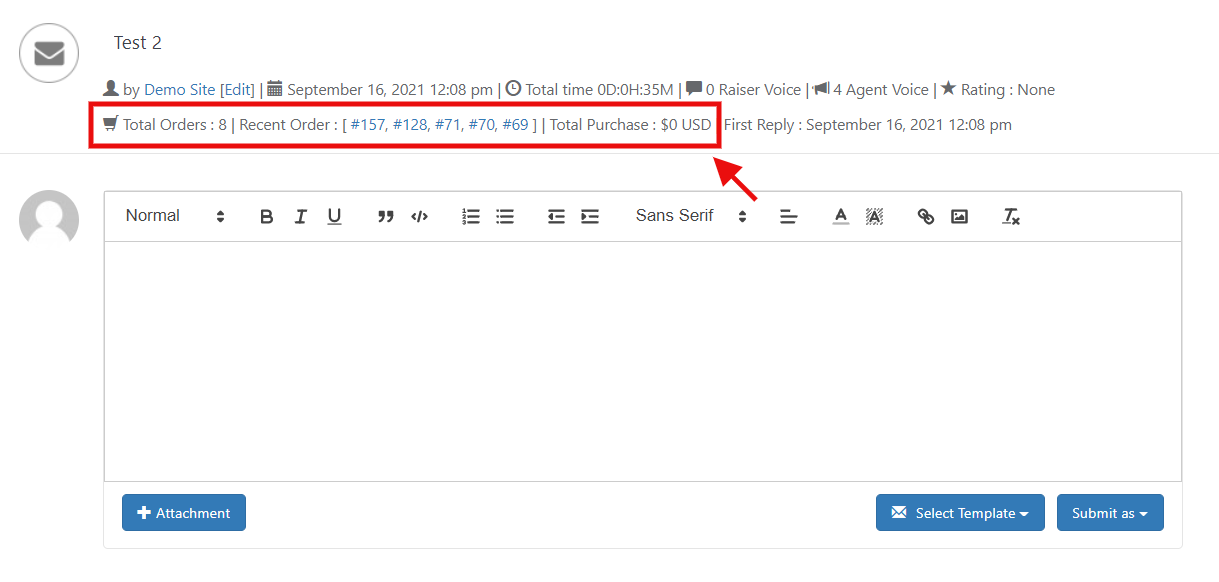Click the Edit link beside Demo Site
The image size is (1219, 582).
[x=237, y=90]
